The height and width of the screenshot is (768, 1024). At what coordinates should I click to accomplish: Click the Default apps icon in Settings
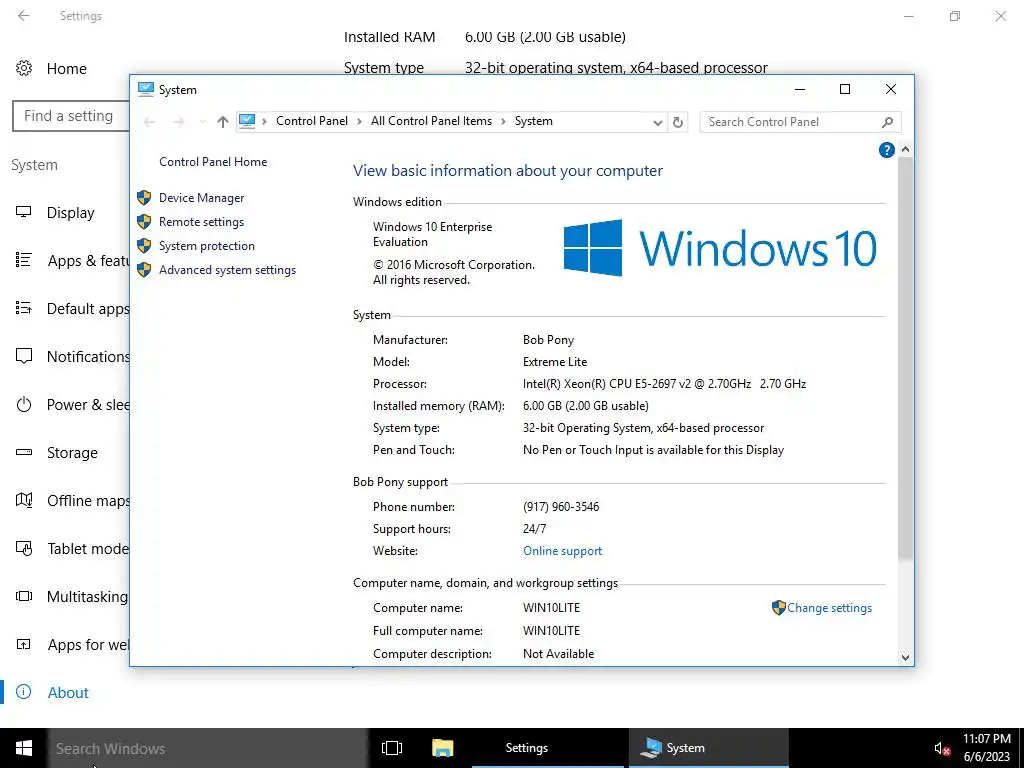tap(24, 308)
